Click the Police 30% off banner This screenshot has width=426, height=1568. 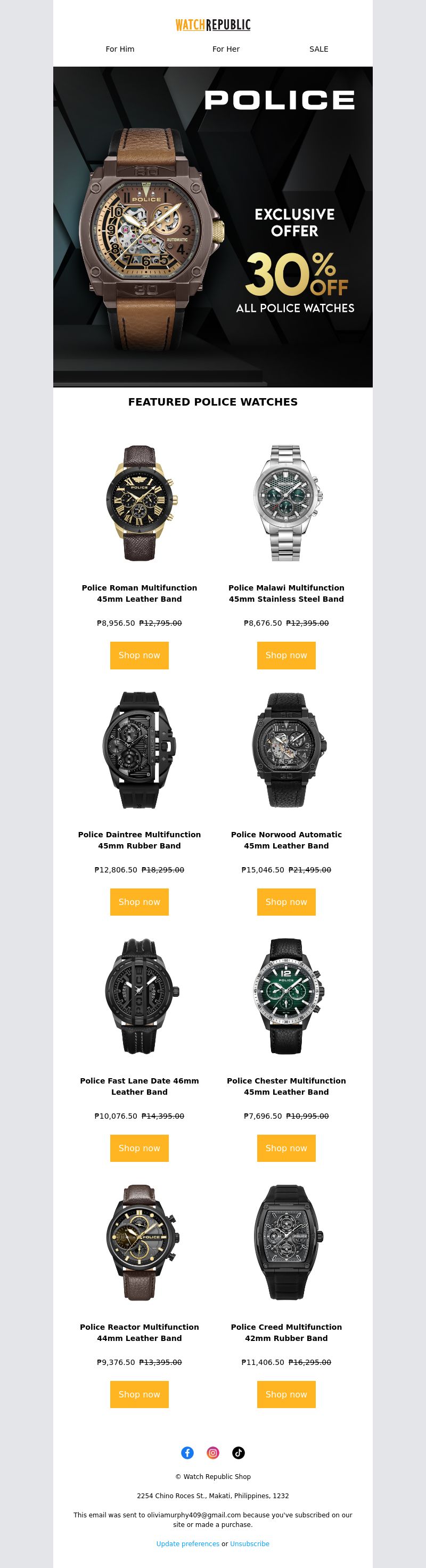213,227
